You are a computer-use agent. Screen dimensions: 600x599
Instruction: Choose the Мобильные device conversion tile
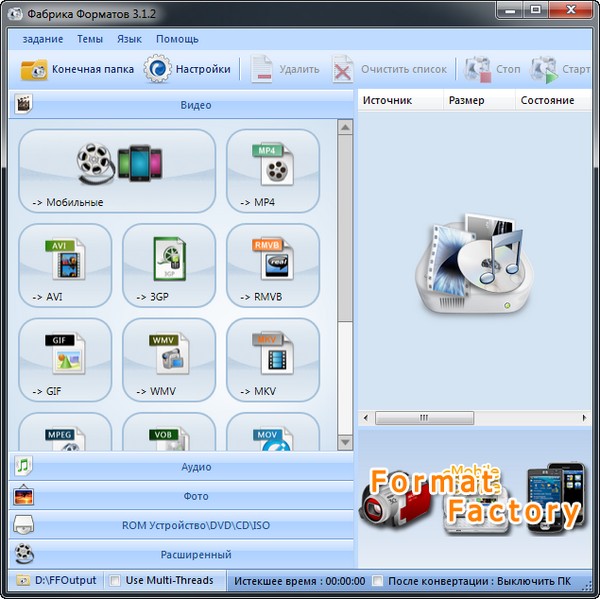117,171
